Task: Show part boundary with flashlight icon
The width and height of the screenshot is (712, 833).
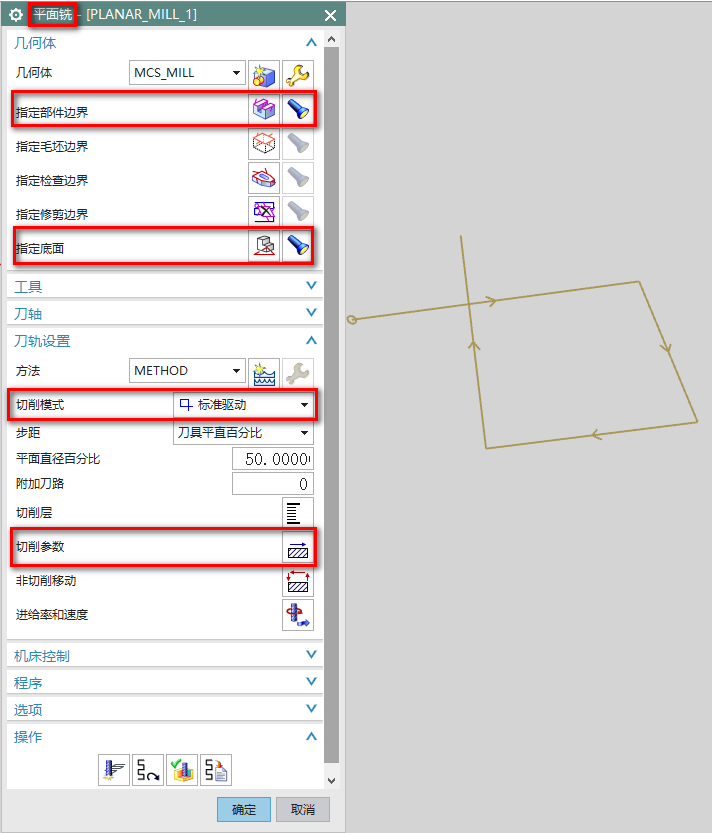Action: coord(298,110)
